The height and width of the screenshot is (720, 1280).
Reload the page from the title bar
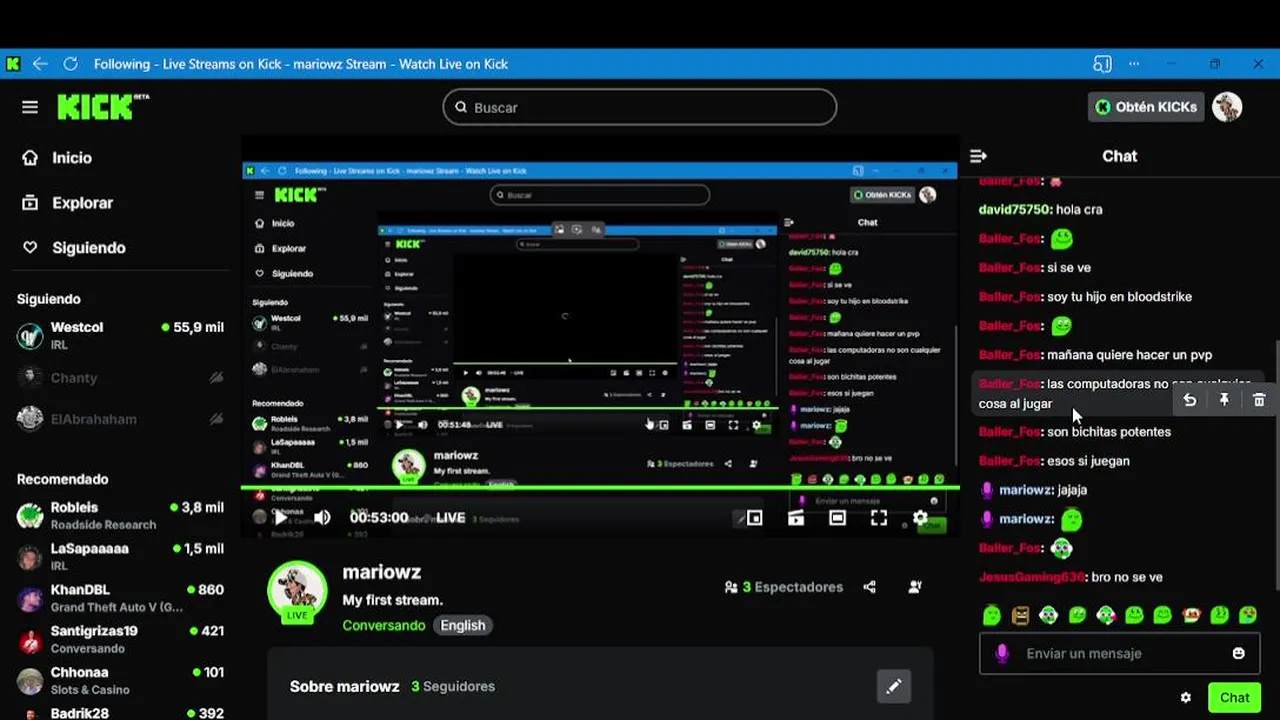[x=70, y=64]
